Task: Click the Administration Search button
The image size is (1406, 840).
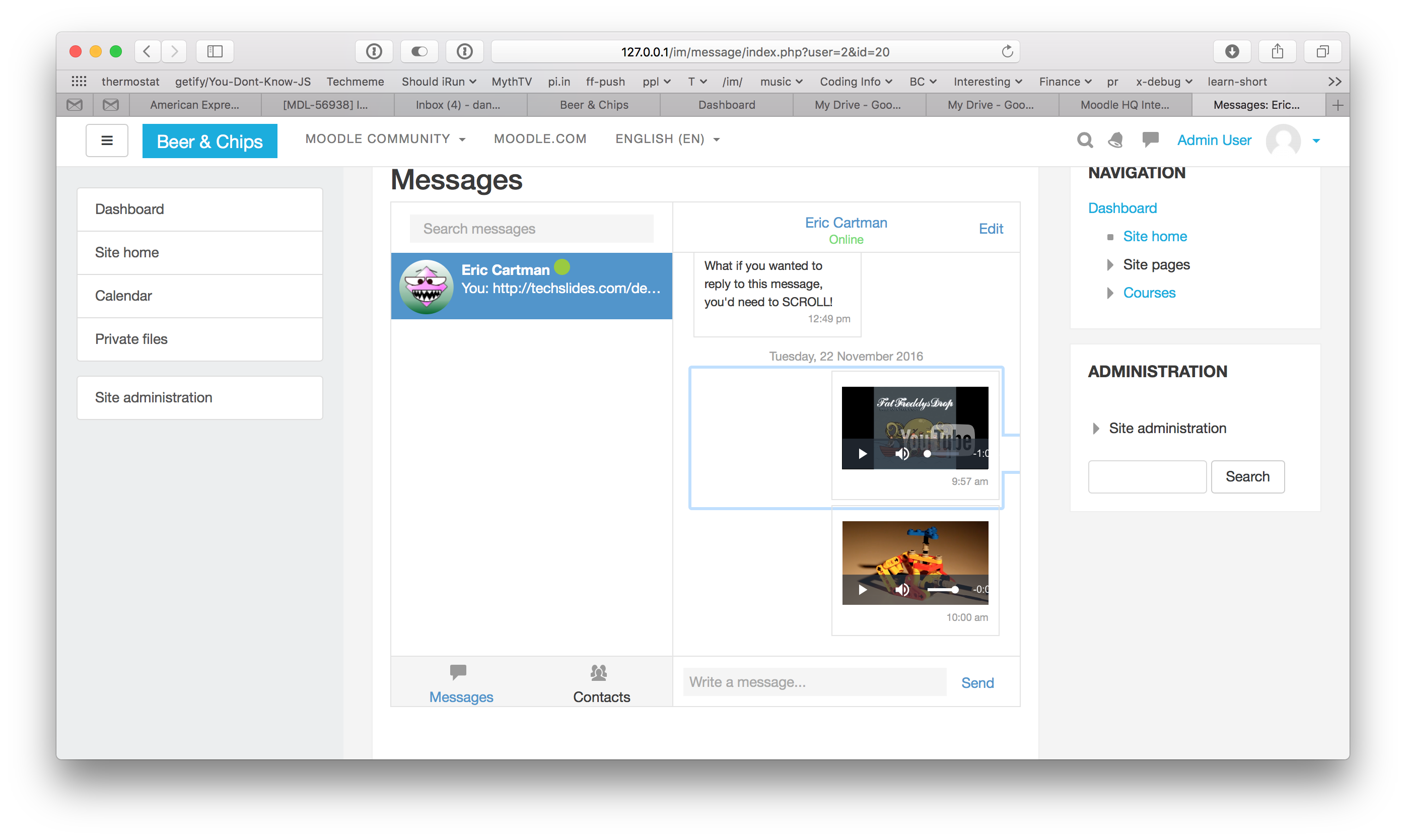Action: tap(1247, 476)
